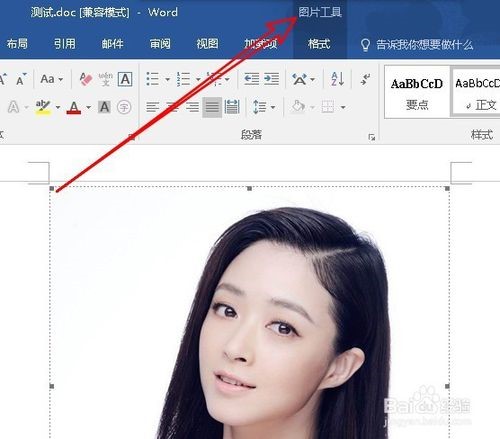Open font group dialog launcher
The width and height of the screenshot is (500, 439).
click(x=132, y=137)
